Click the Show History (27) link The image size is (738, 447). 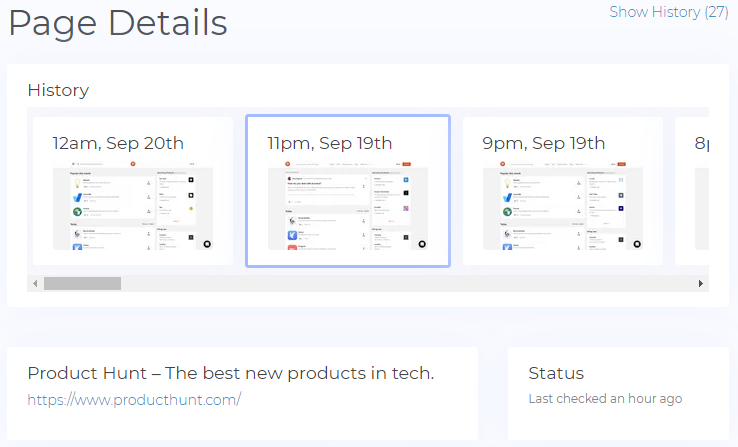(668, 12)
